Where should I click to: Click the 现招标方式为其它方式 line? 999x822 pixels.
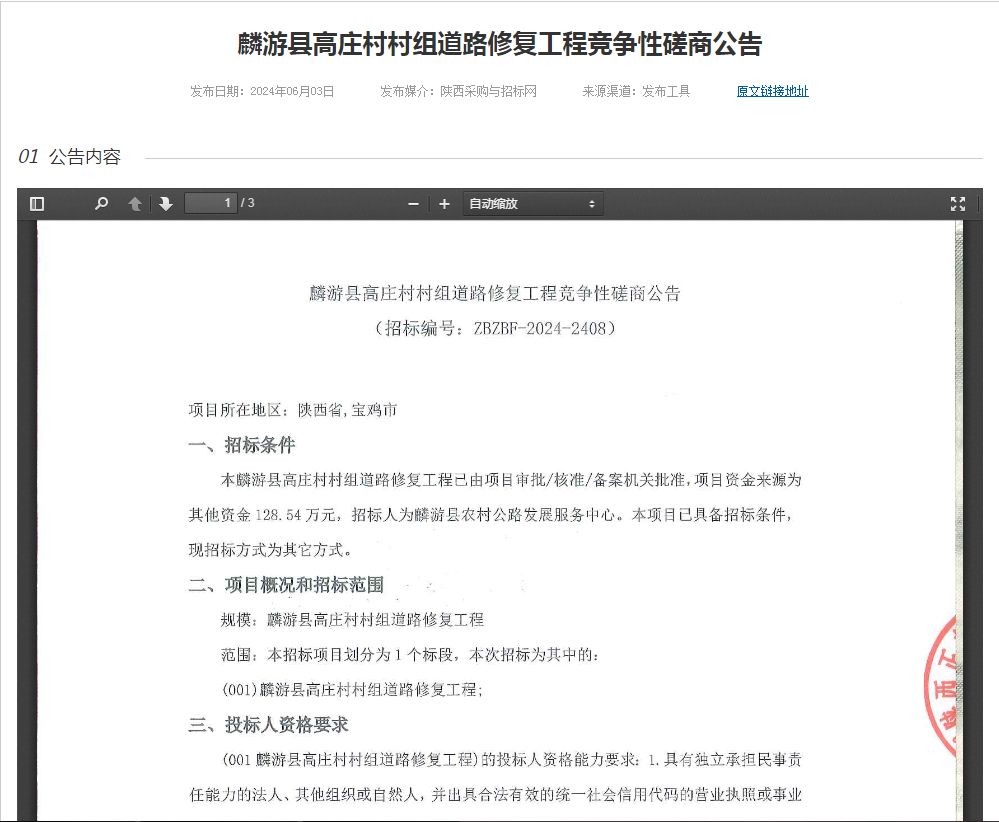pos(270,550)
